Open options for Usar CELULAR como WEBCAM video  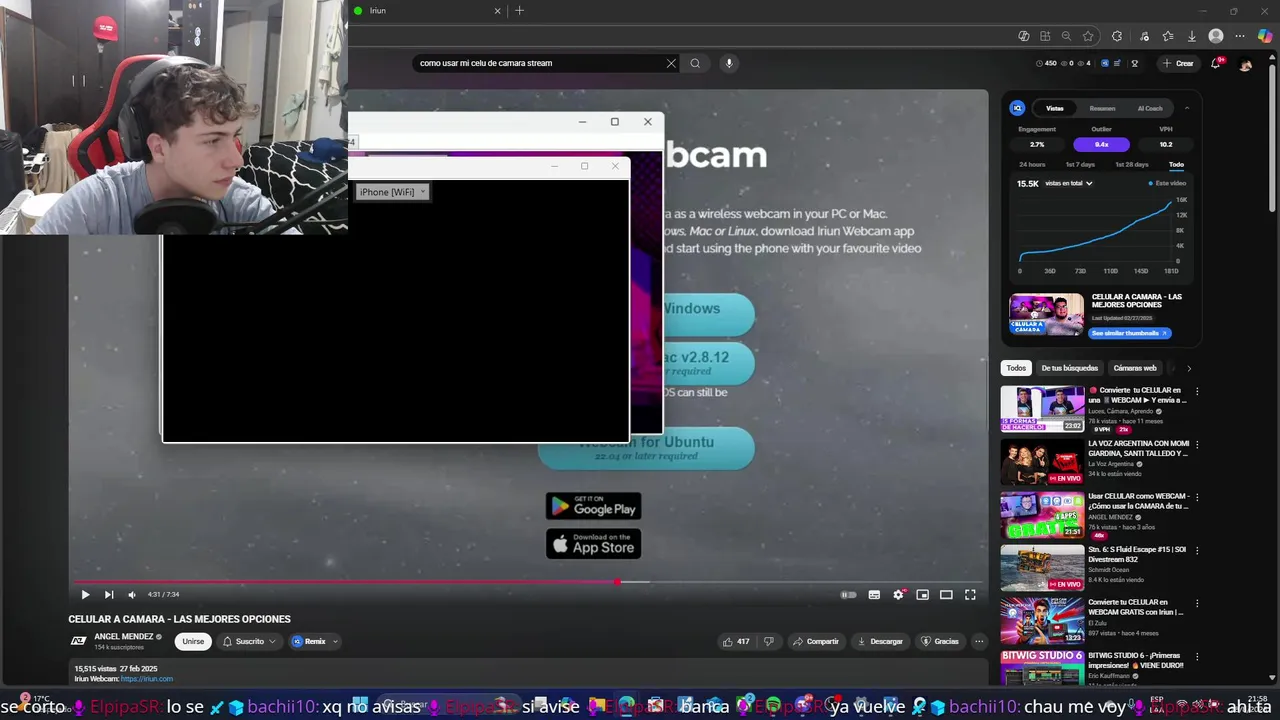pyautogui.click(x=1197, y=497)
